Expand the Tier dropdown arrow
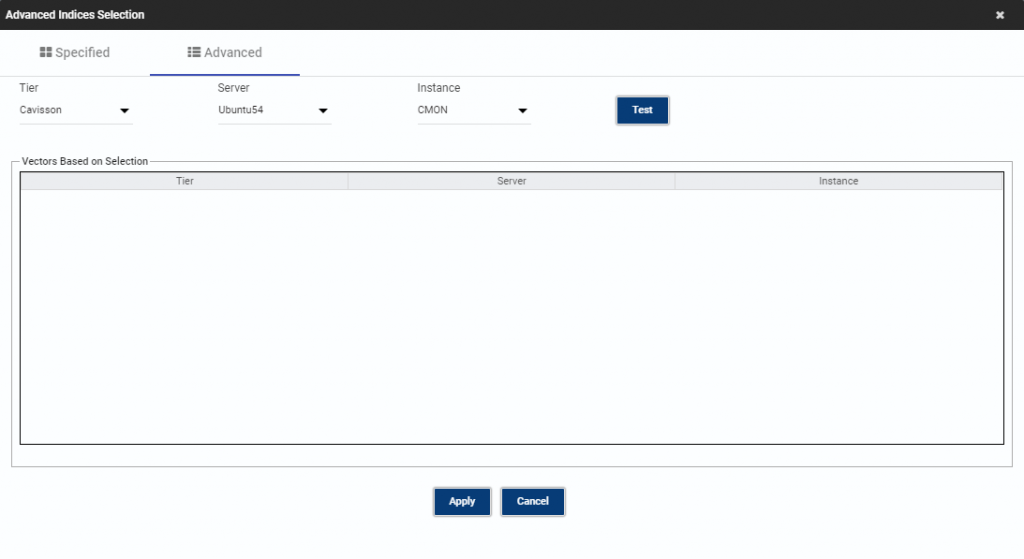Viewport: 1024px width, 559px height. coord(125,111)
